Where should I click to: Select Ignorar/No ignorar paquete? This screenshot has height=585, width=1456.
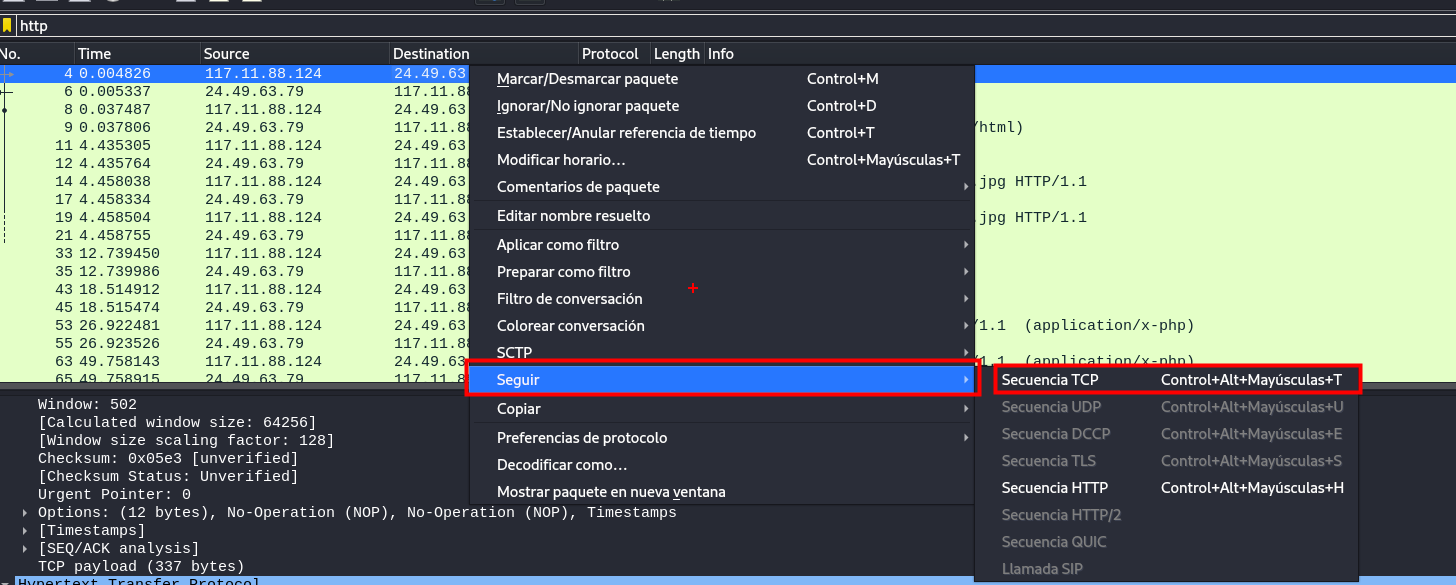click(587, 106)
